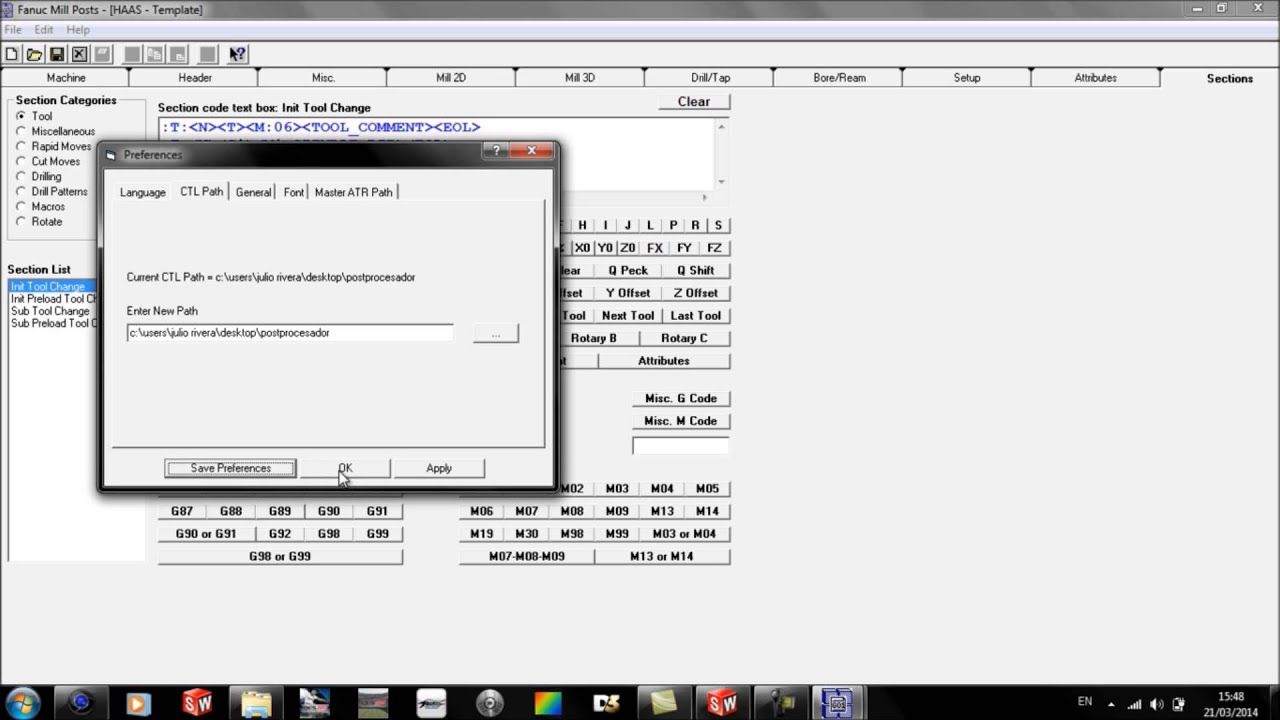Open the File menu
Screen dimensions: 1280x720
point(13,30)
